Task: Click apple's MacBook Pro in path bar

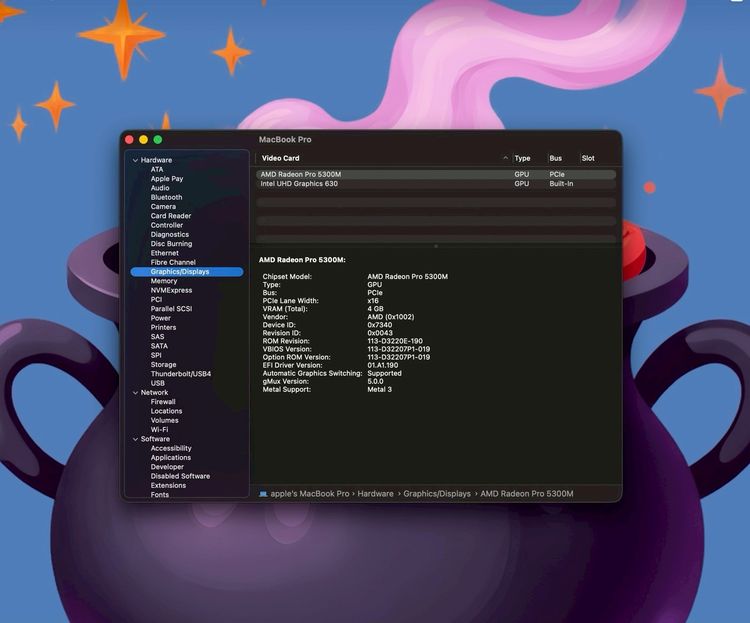Action: pyautogui.click(x=310, y=494)
